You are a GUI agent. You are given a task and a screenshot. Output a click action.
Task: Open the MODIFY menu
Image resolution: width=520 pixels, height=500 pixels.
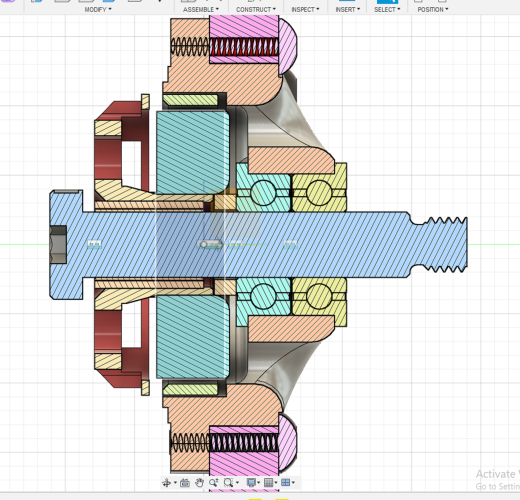[x=98, y=9]
